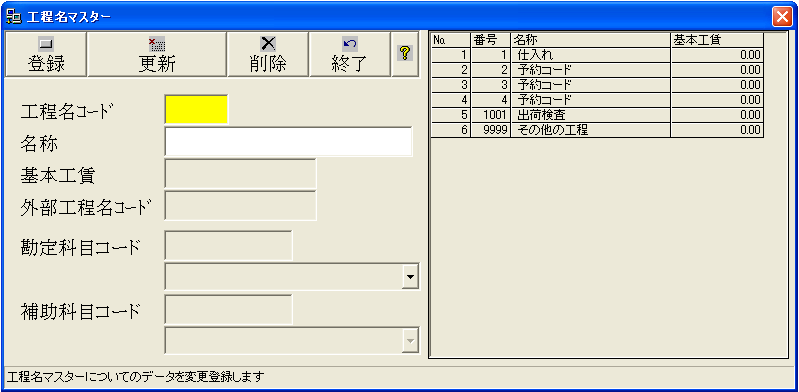Select the 仕入れ row in the table
The width and height of the screenshot is (799, 392).
pyautogui.click(x=597, y=55)
